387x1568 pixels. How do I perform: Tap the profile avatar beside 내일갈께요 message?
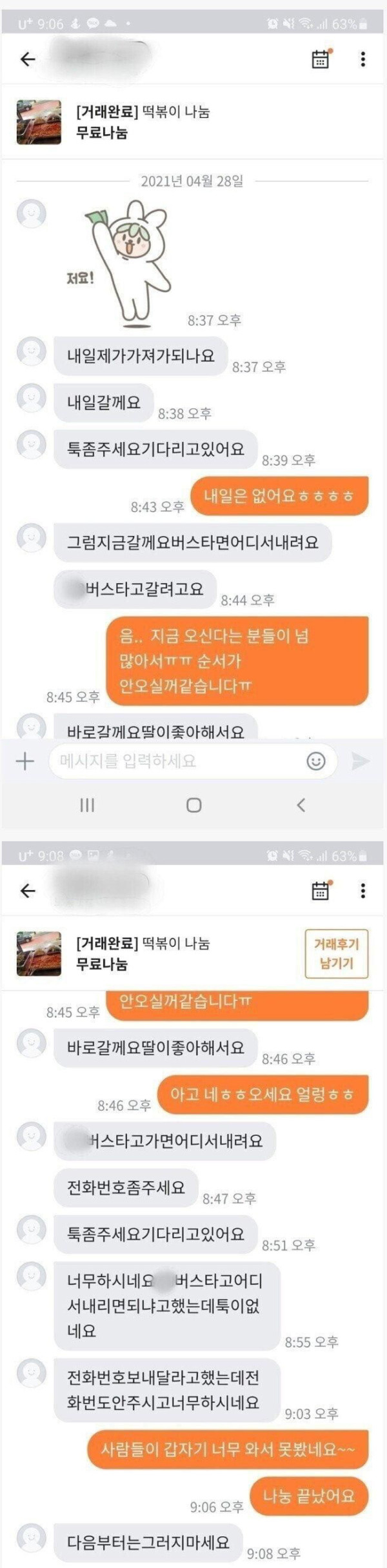coord(31,398)
